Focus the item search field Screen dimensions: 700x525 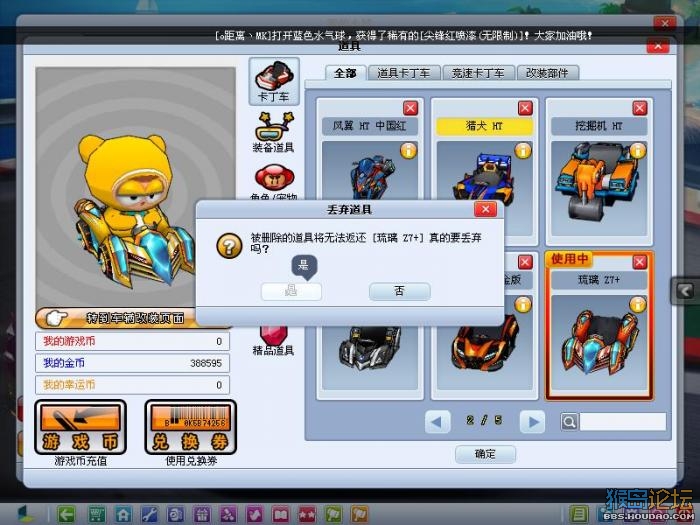pos(622,421)
